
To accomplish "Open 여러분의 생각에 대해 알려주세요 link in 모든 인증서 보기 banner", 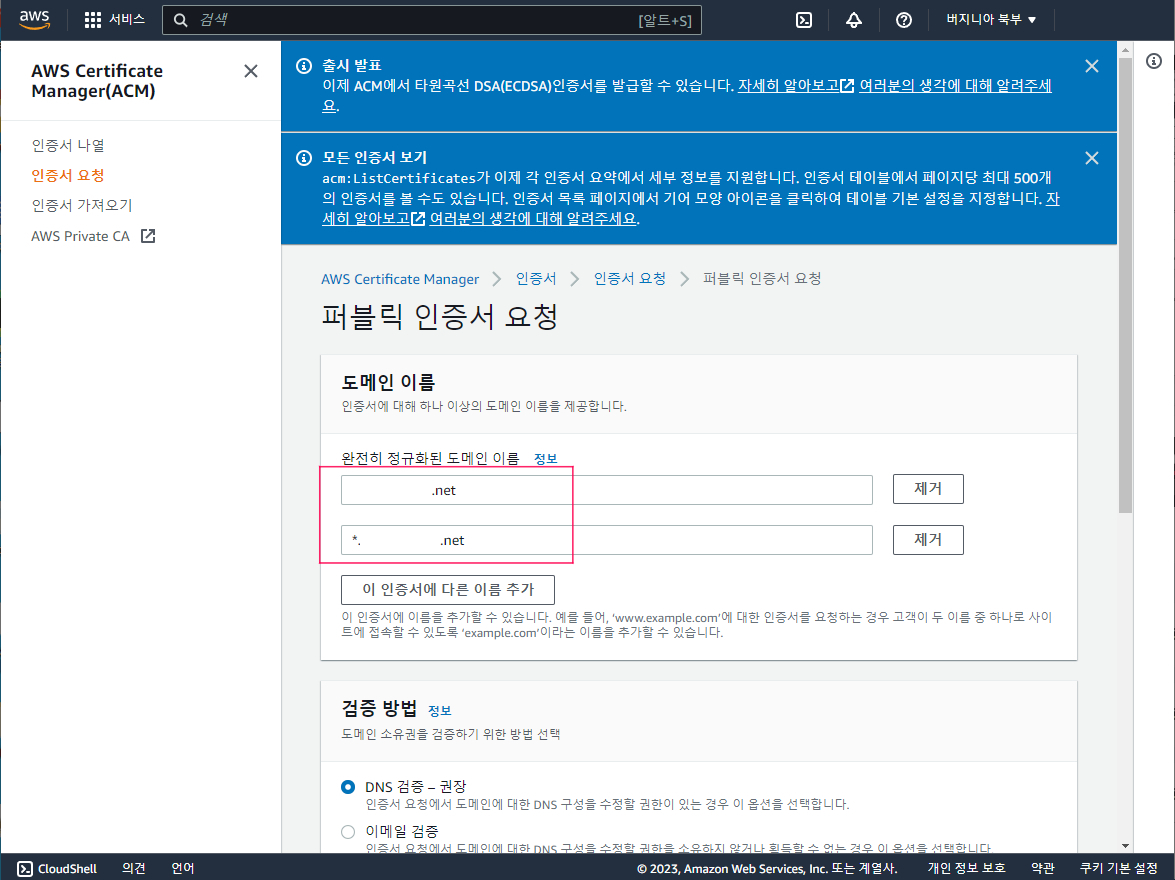I will (x=533, y=219).
